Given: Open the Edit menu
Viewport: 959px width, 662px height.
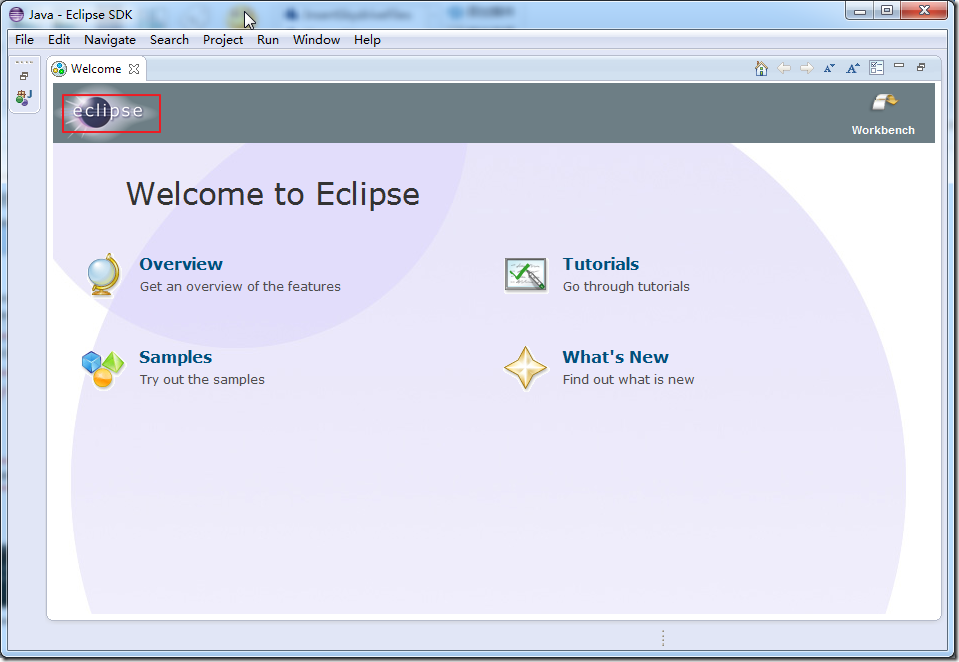Looking at the screenshot, I should (59, 40).
